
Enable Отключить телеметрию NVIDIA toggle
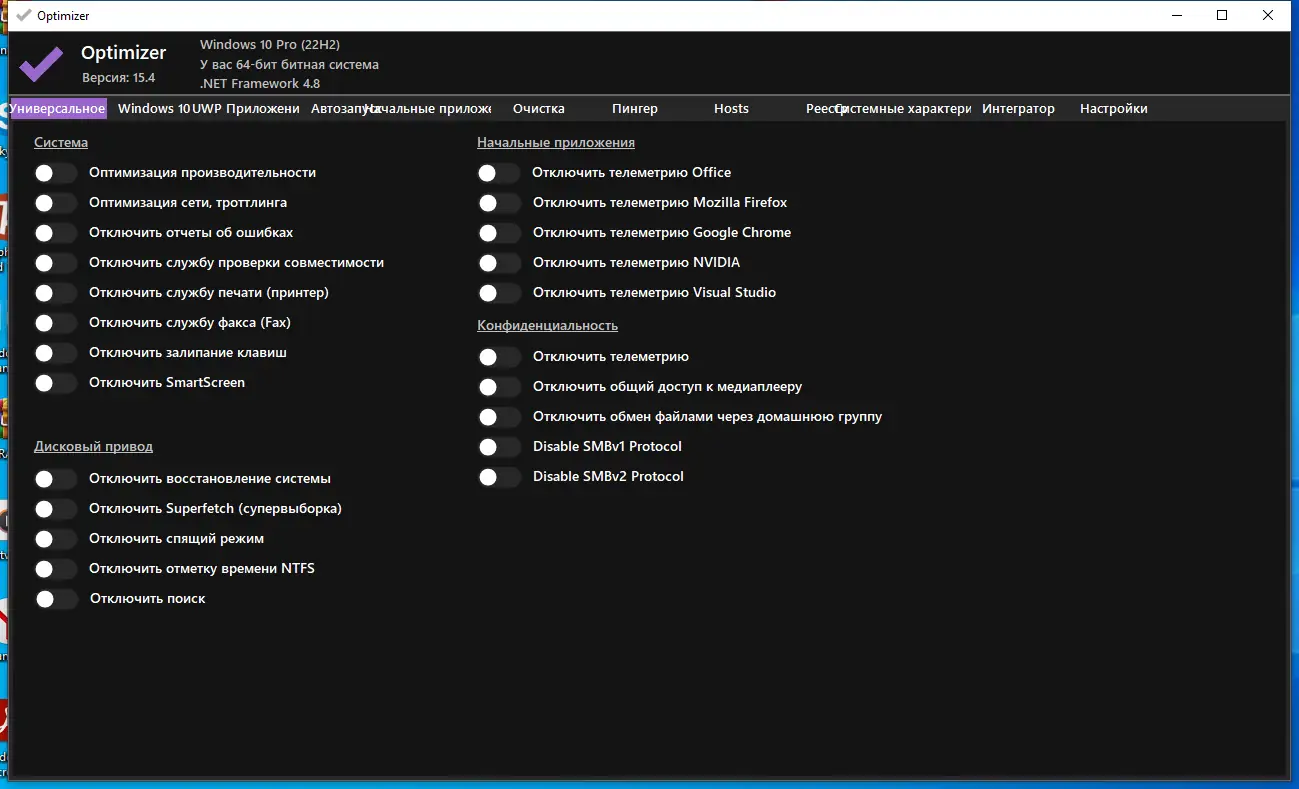click(498, 263)
